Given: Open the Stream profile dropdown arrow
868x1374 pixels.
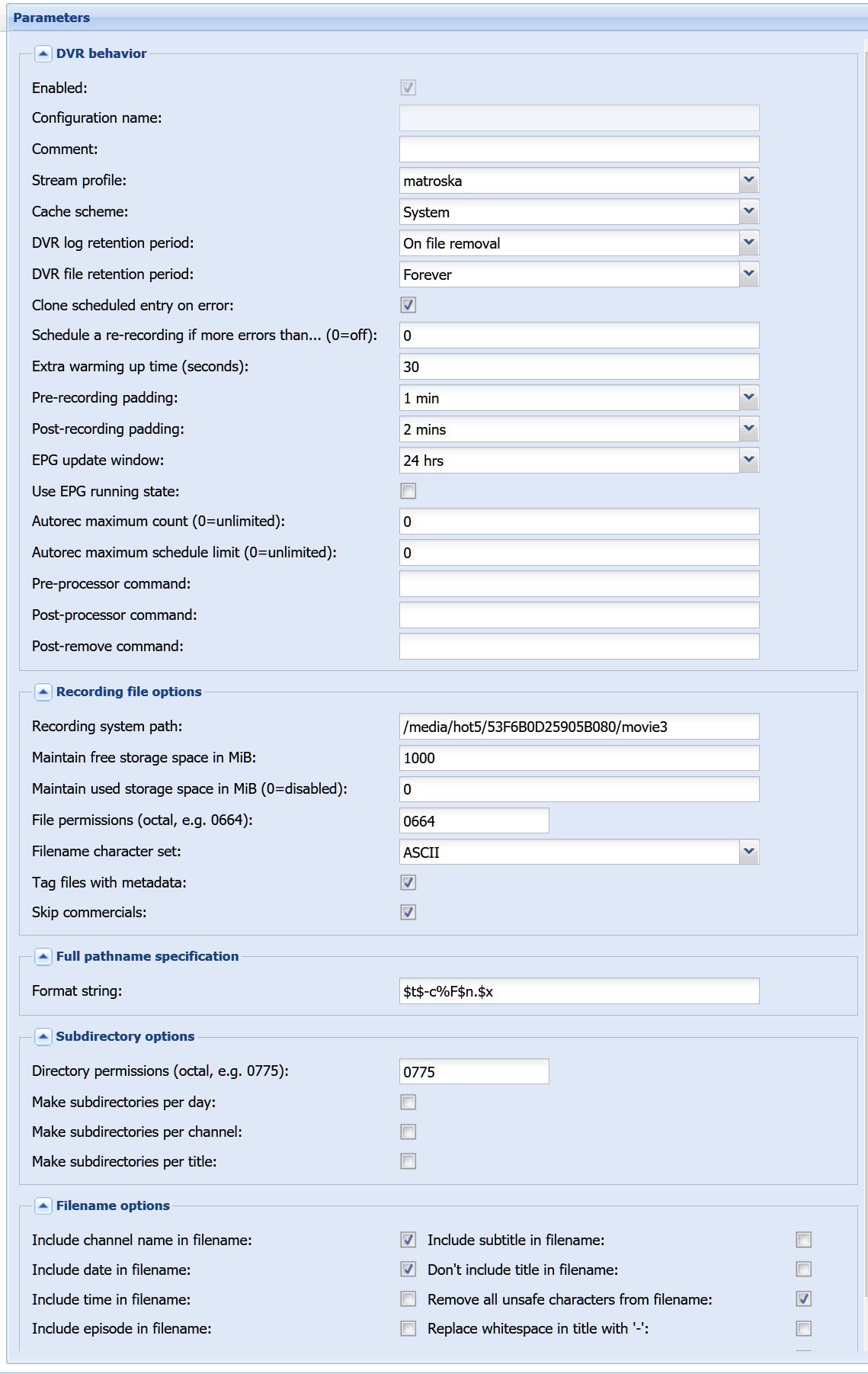Looking at the screenshot, I should pos(749,181).
